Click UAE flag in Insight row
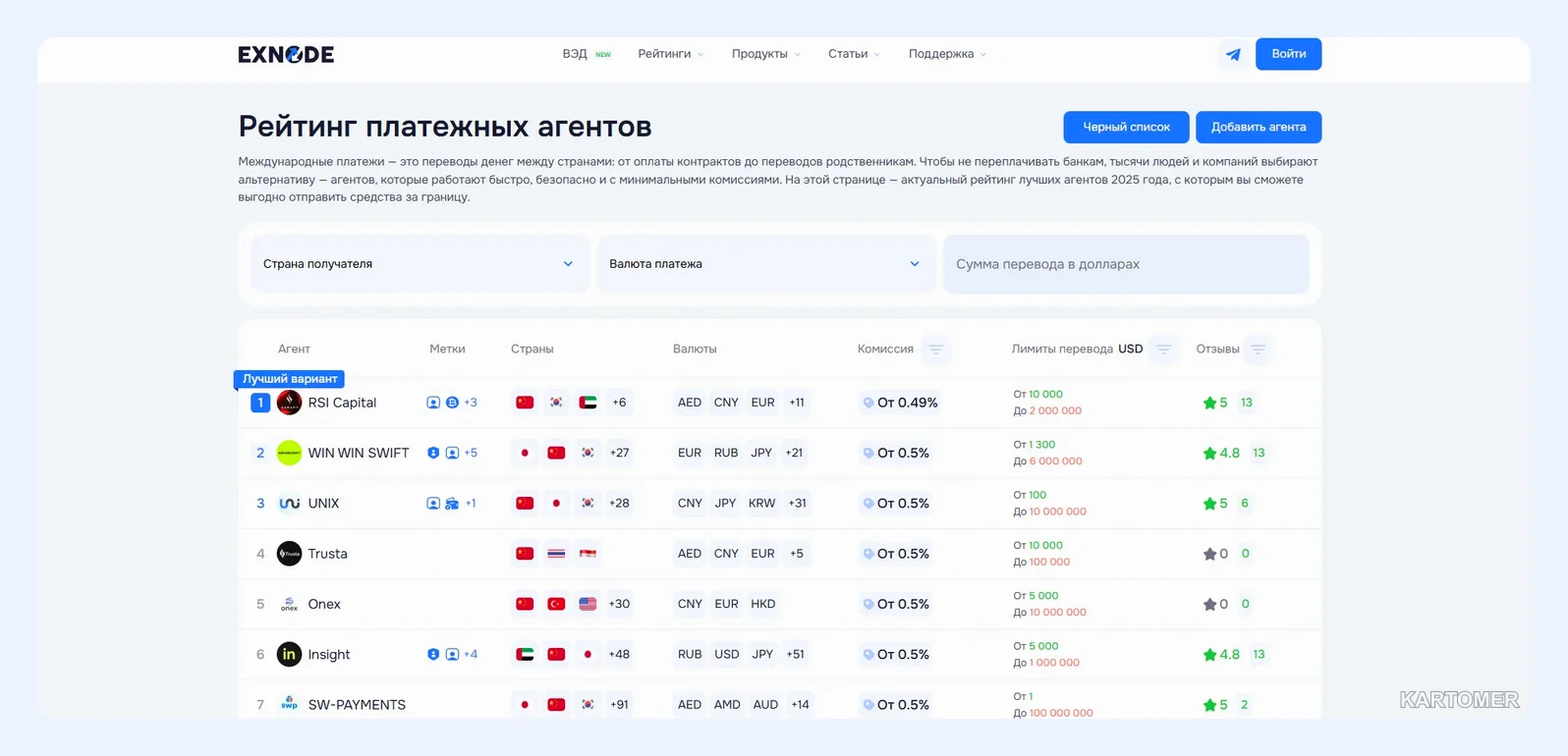This screenshot has height=756, width=1568. click(525, 655)
